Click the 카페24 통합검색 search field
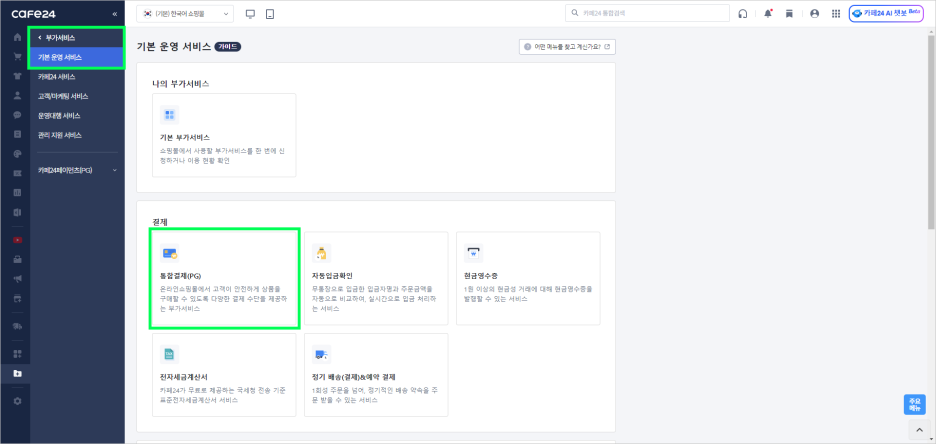Screen dimensions: 936x444 tap(647, 13)
